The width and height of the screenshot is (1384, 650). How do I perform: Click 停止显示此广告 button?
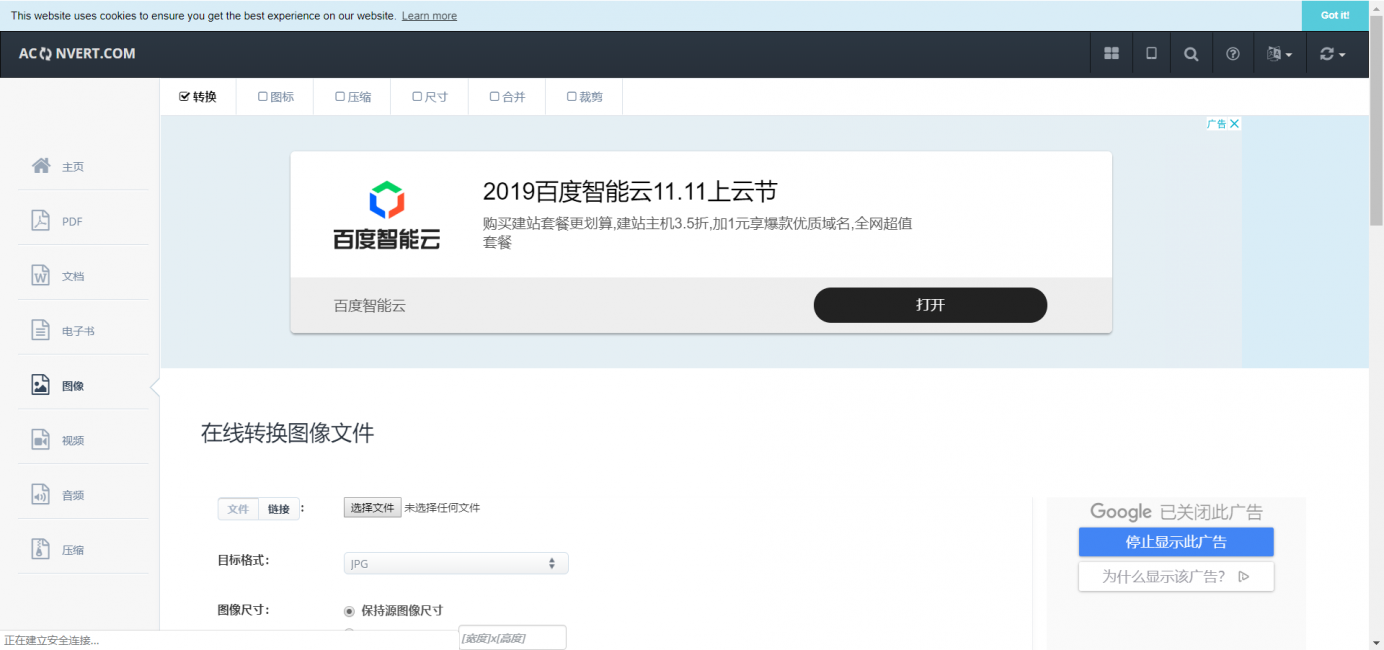click(x=1176, y=542)
